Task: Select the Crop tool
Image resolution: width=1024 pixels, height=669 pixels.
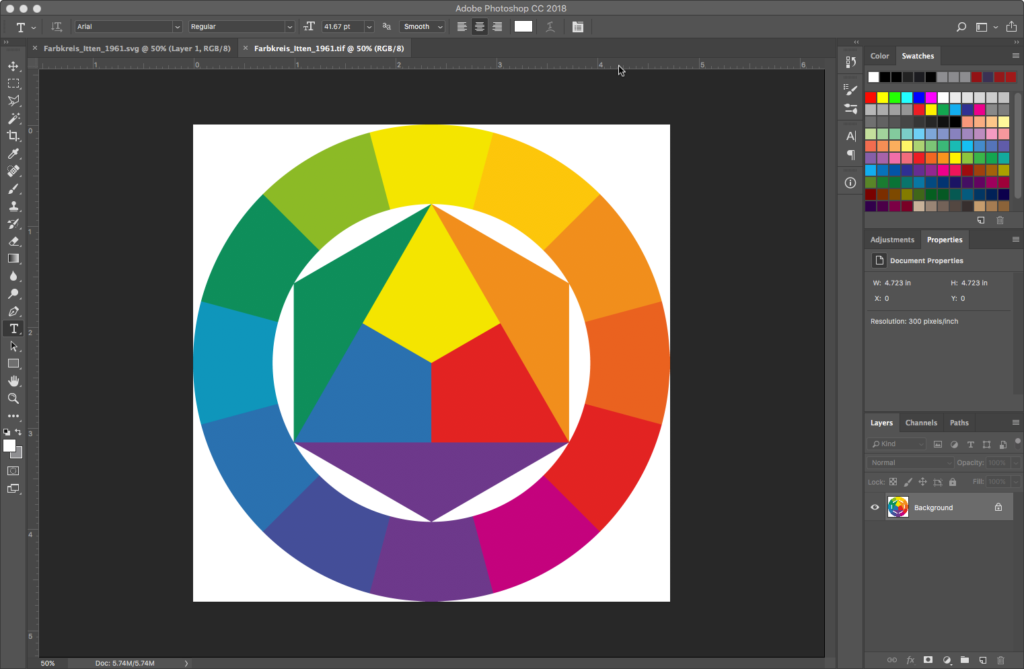Action: click(14, 136)
